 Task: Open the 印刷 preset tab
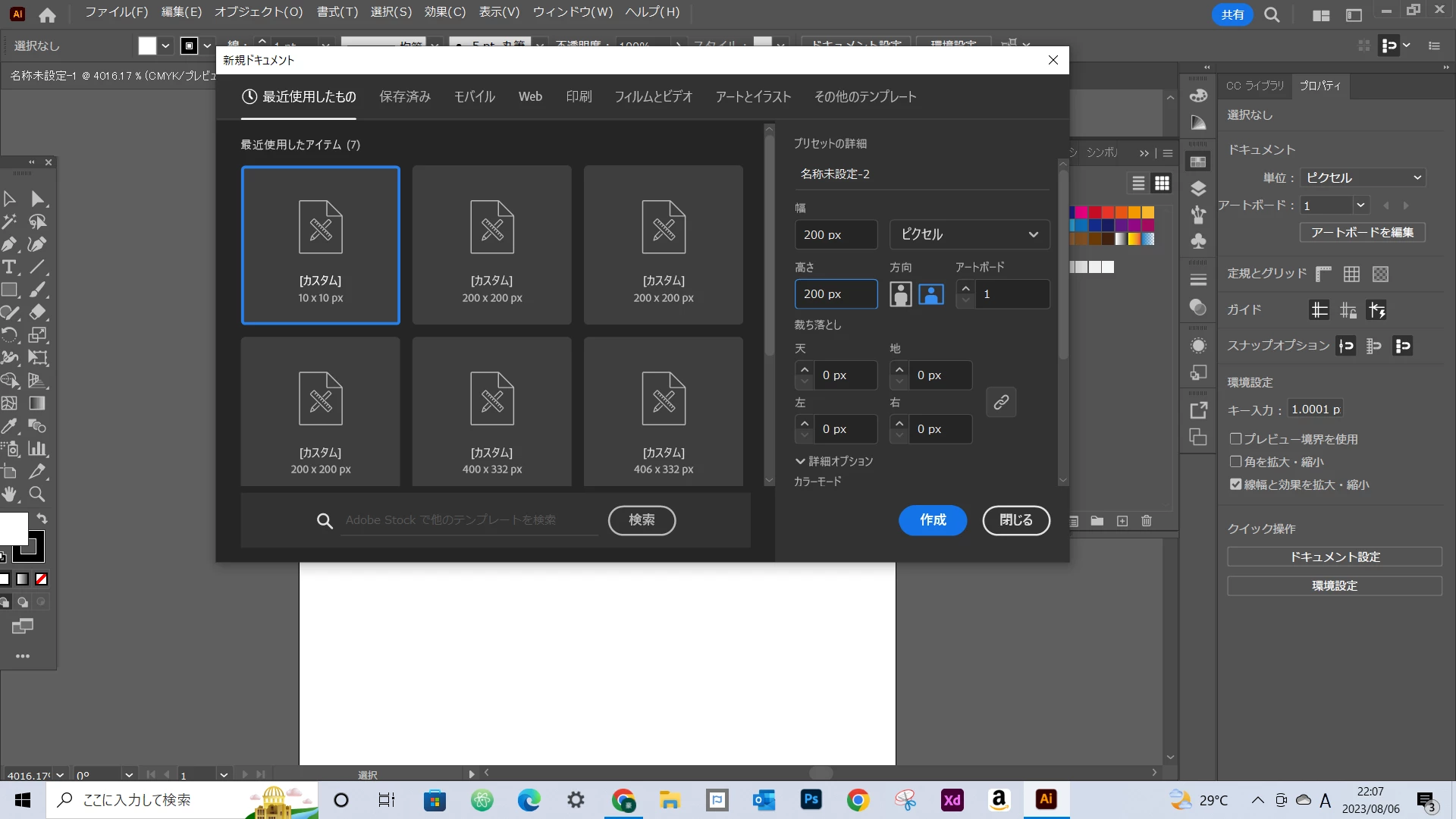click(579, 97)
